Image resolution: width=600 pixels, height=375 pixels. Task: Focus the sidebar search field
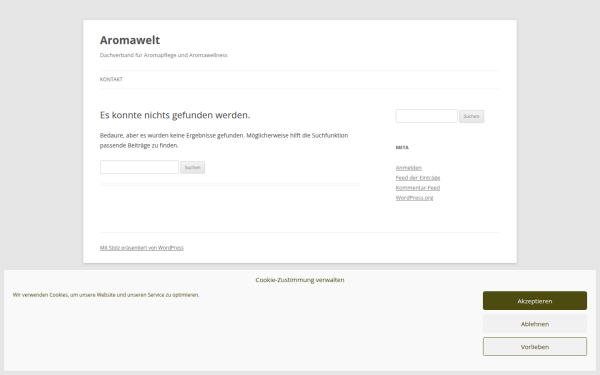point(426,116)
